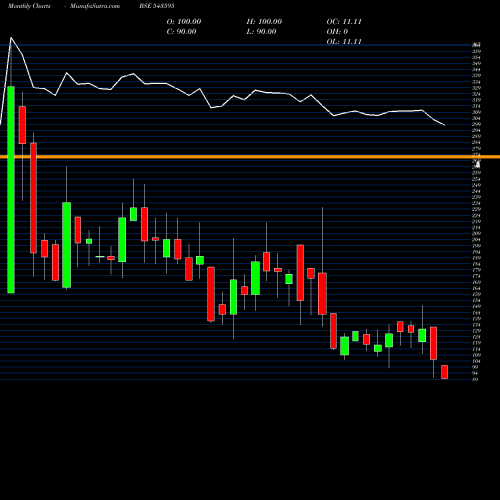Click the "279" price axis label
This screenshot has height=500, width=500.
(476, 149)
